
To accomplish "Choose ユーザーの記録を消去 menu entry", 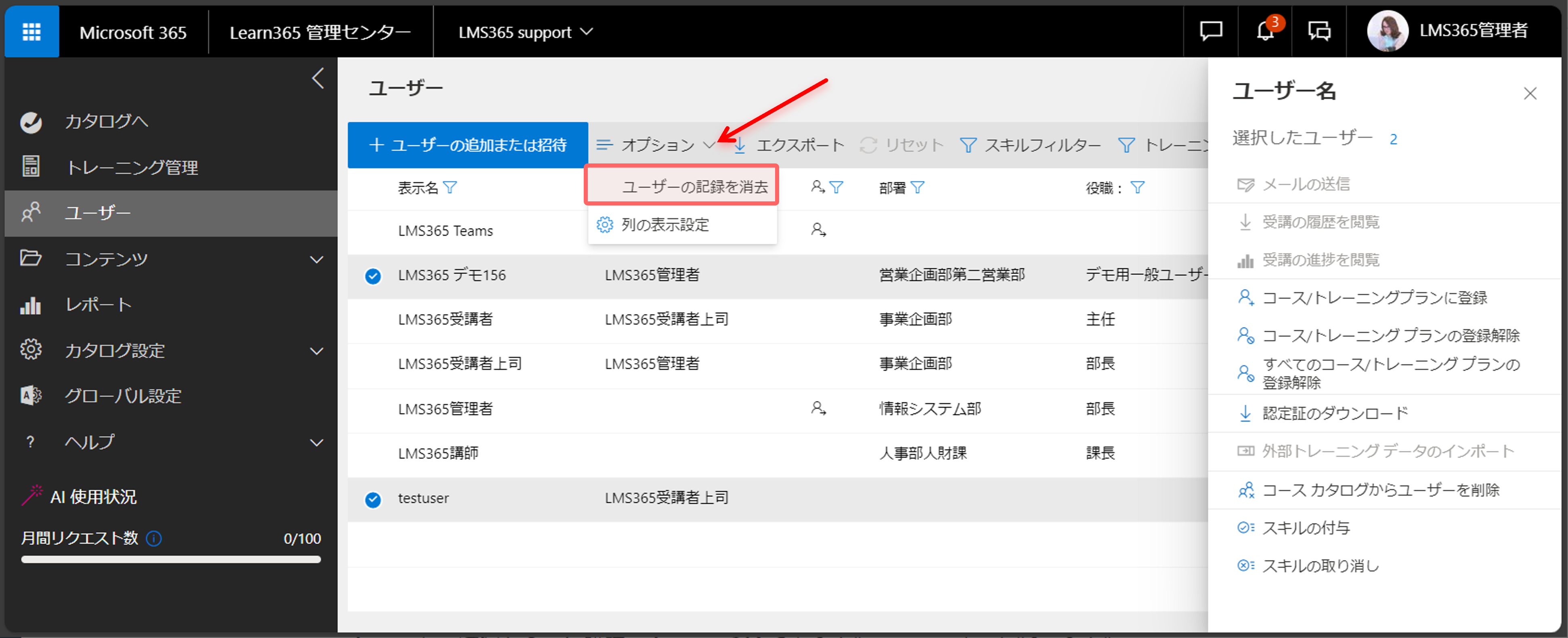I will (682, 186).
